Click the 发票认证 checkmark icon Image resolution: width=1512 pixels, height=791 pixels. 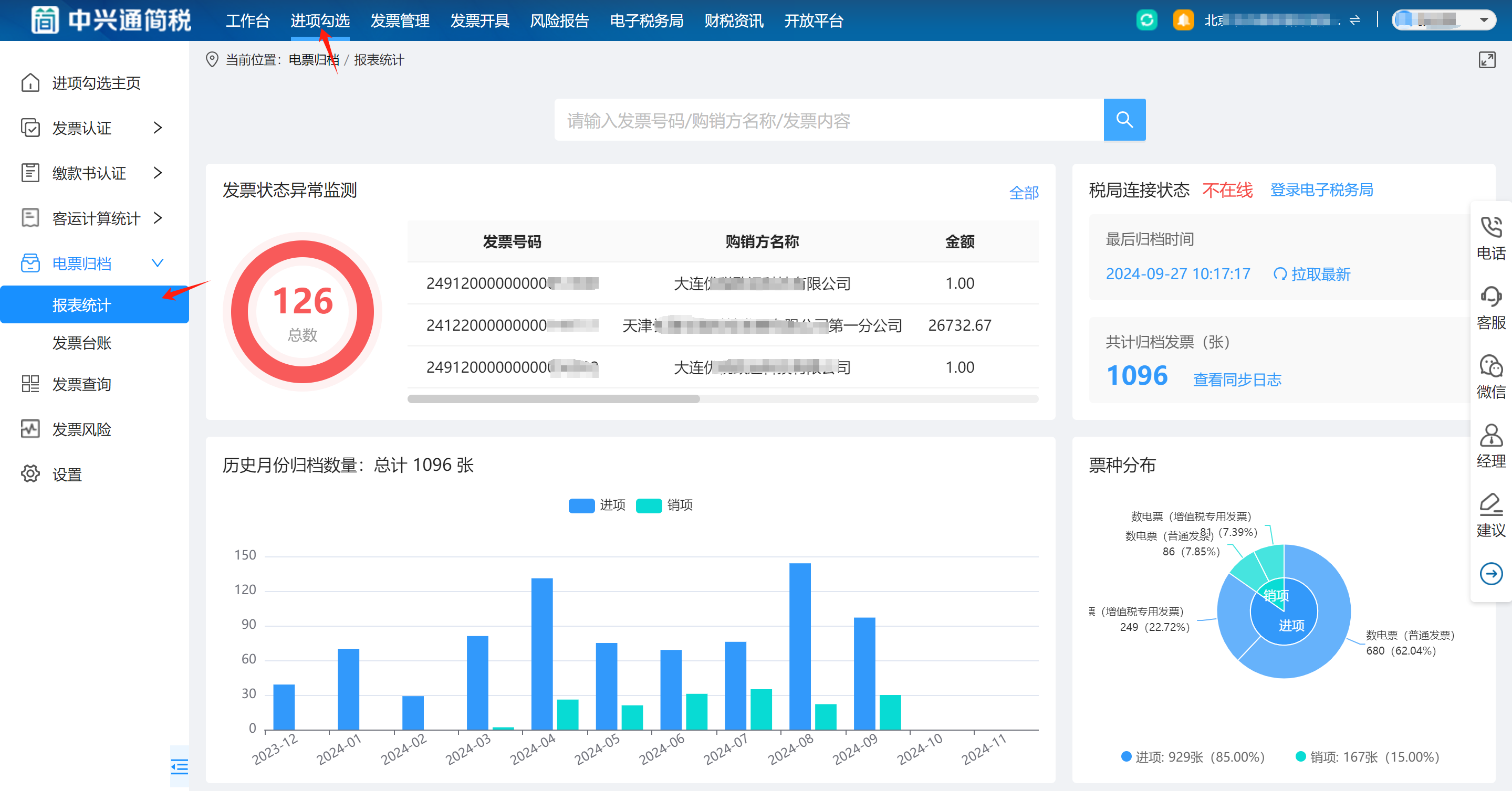click(x=30, y=128)
